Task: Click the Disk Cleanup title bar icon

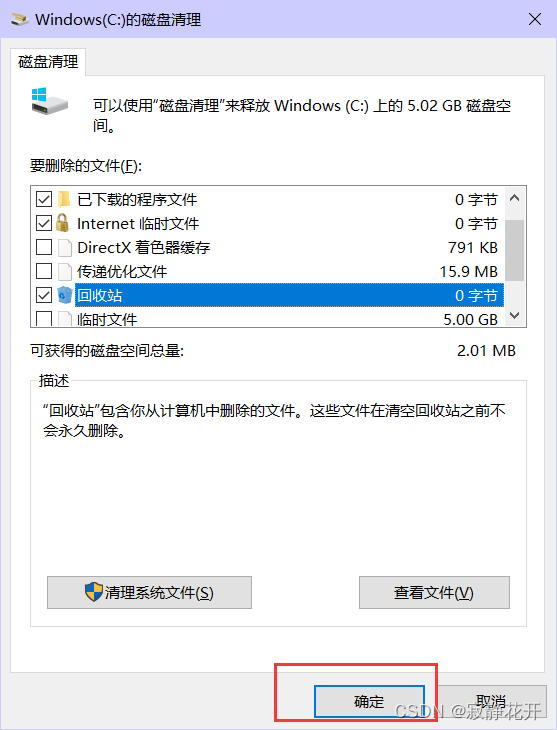Action: coord(20,20)
